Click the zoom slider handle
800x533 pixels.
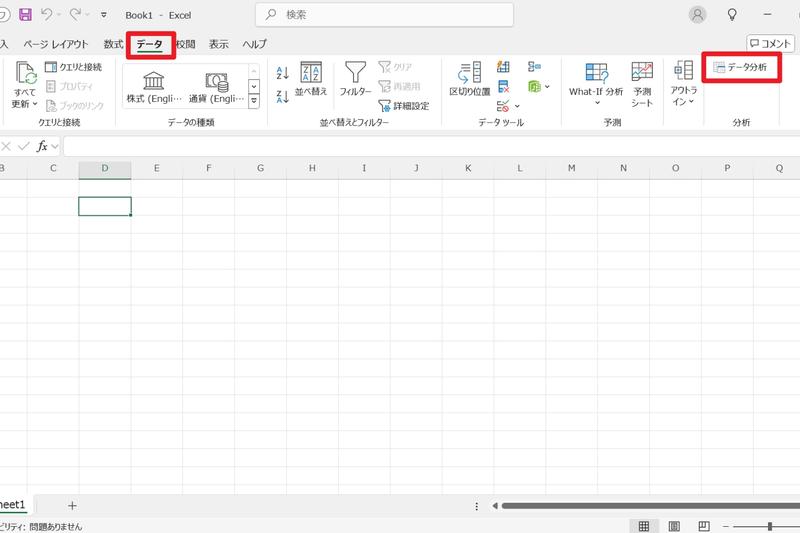769,526
